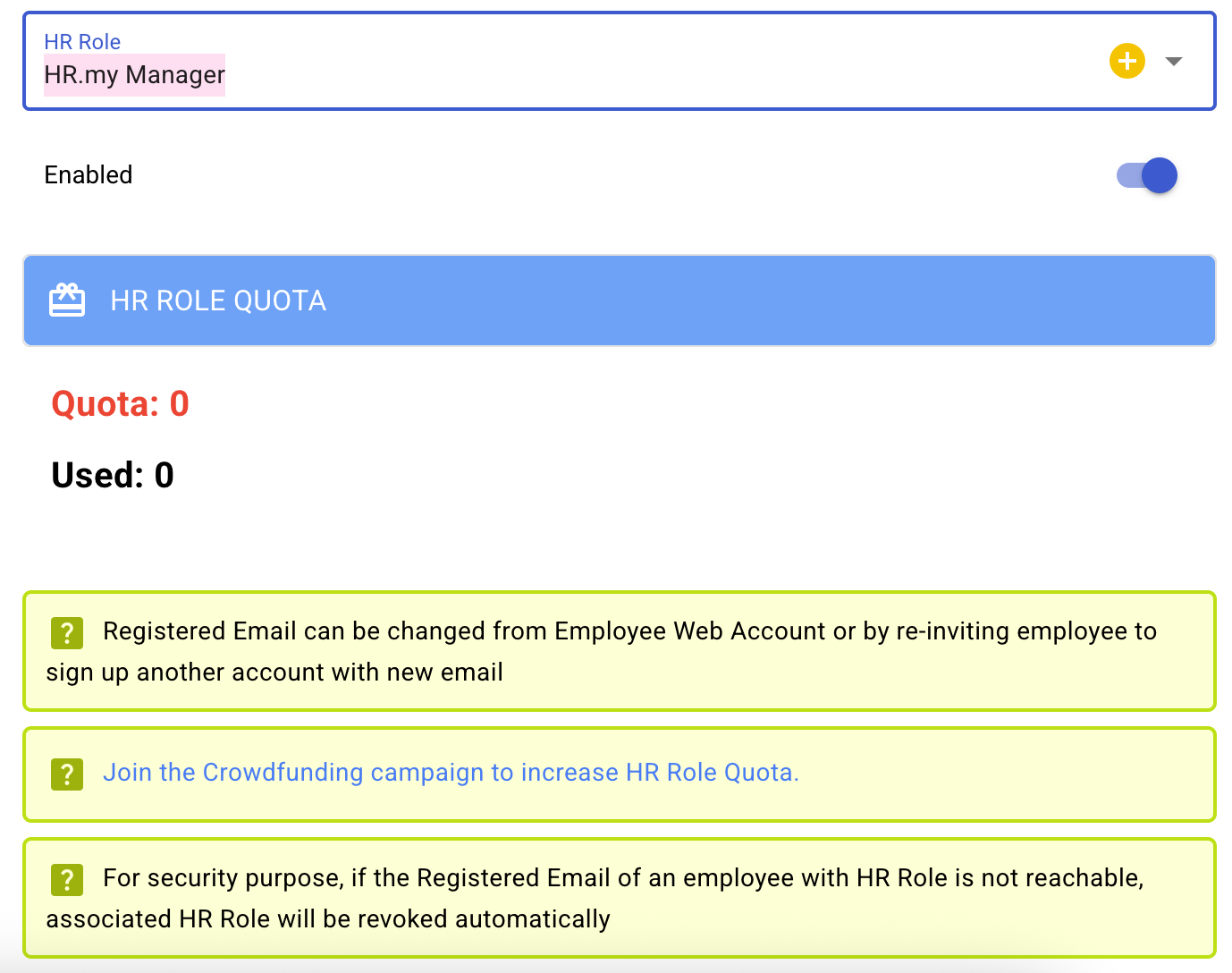Open the Crowdfunding campaign link
This screenshot has height=973, width=1232.
point(451,773)
